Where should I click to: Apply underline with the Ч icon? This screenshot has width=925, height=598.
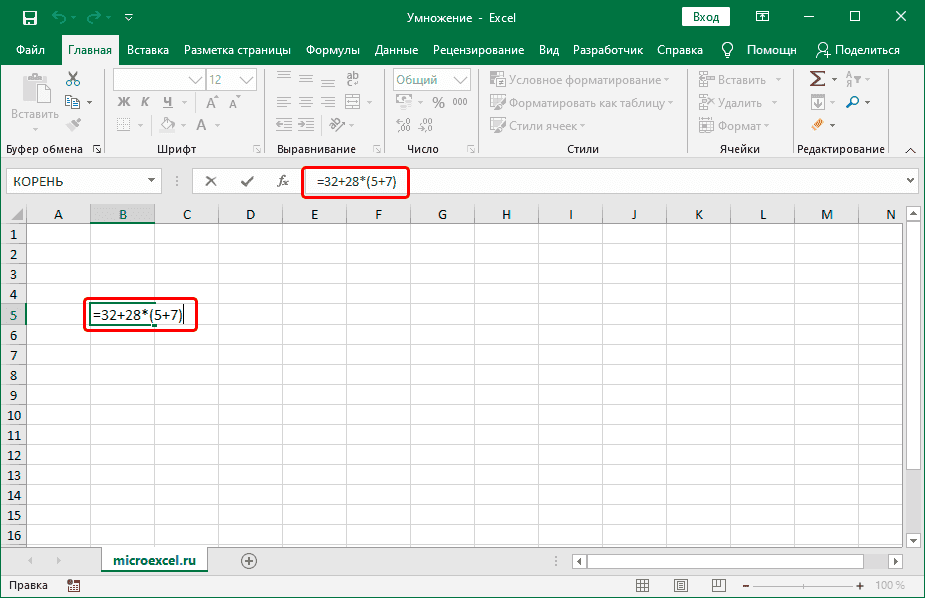pyautogui.click(x=167, y=101)
